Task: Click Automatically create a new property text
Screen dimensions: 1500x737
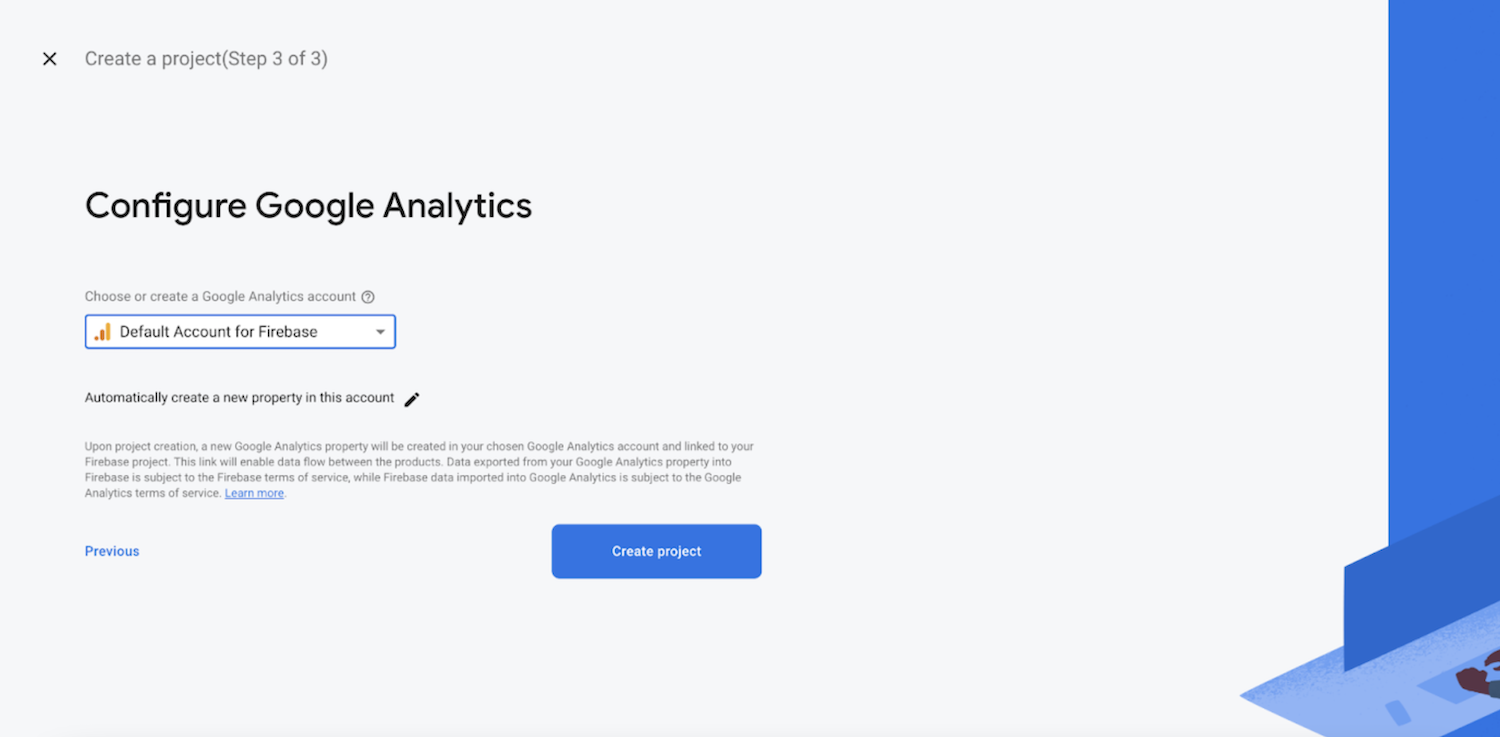Action: point(240,398)
